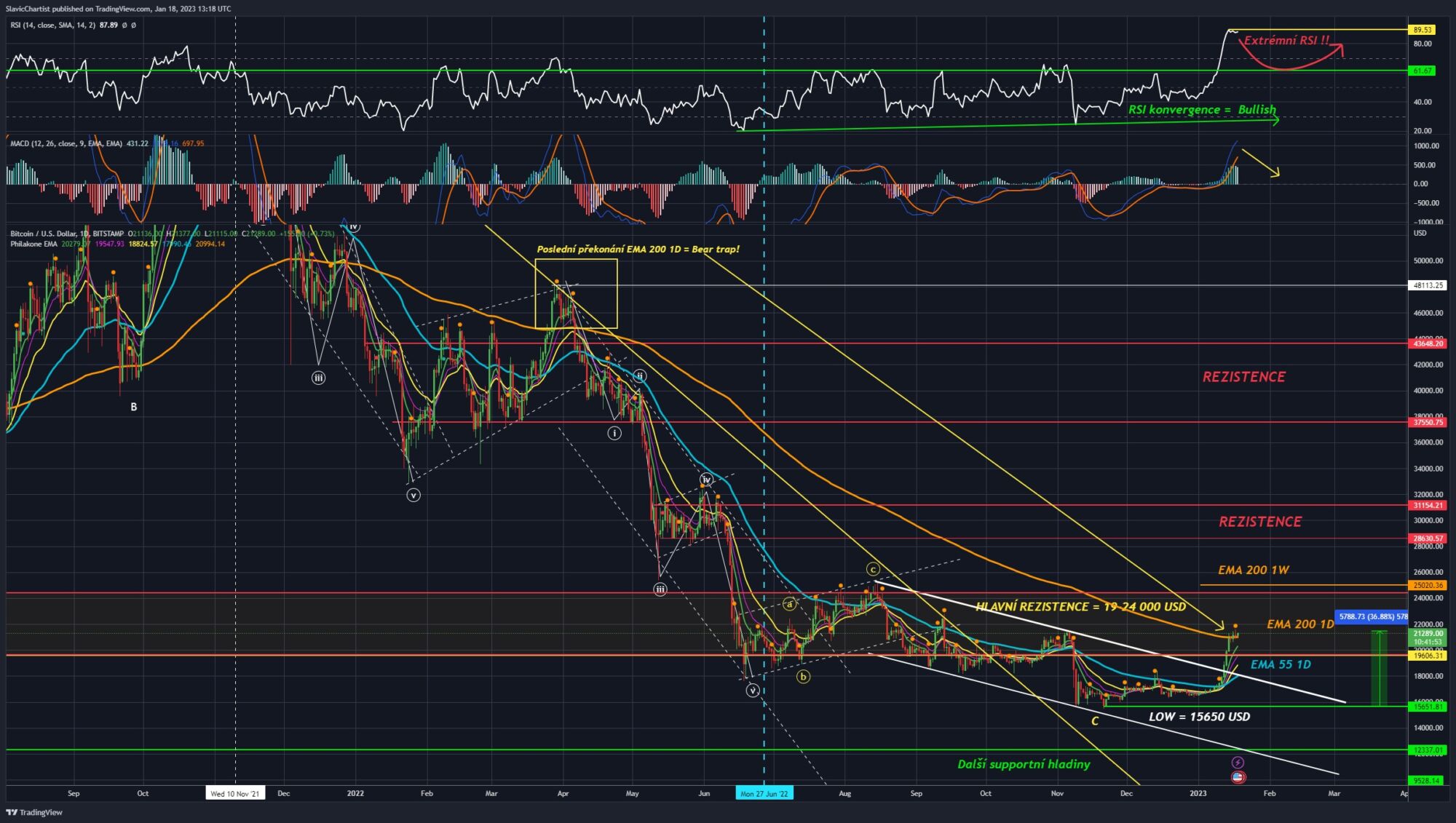This screenshot has height=823, width=1456.
Task: Click the MACD histogram value 431.22
Action: point(137,143)
